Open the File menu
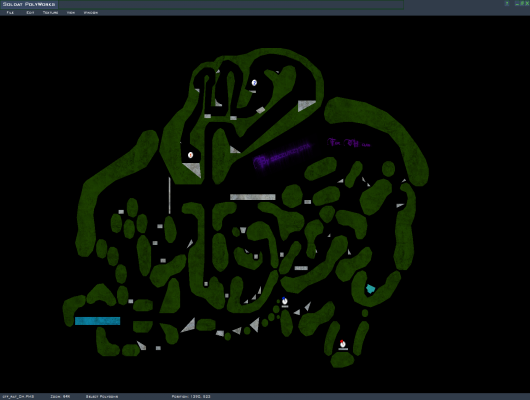530x400 pixels. (10, 13)
